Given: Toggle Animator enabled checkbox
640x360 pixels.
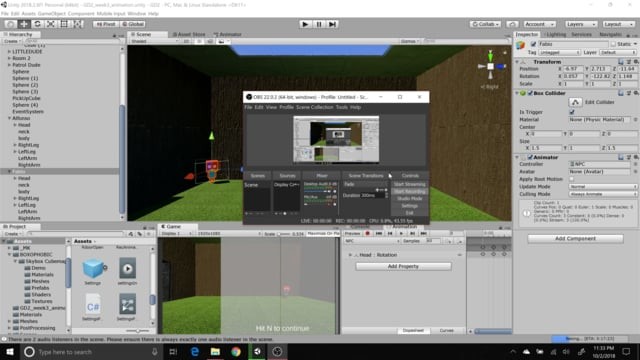Looking at the screenshot, I should click(530, 157).
